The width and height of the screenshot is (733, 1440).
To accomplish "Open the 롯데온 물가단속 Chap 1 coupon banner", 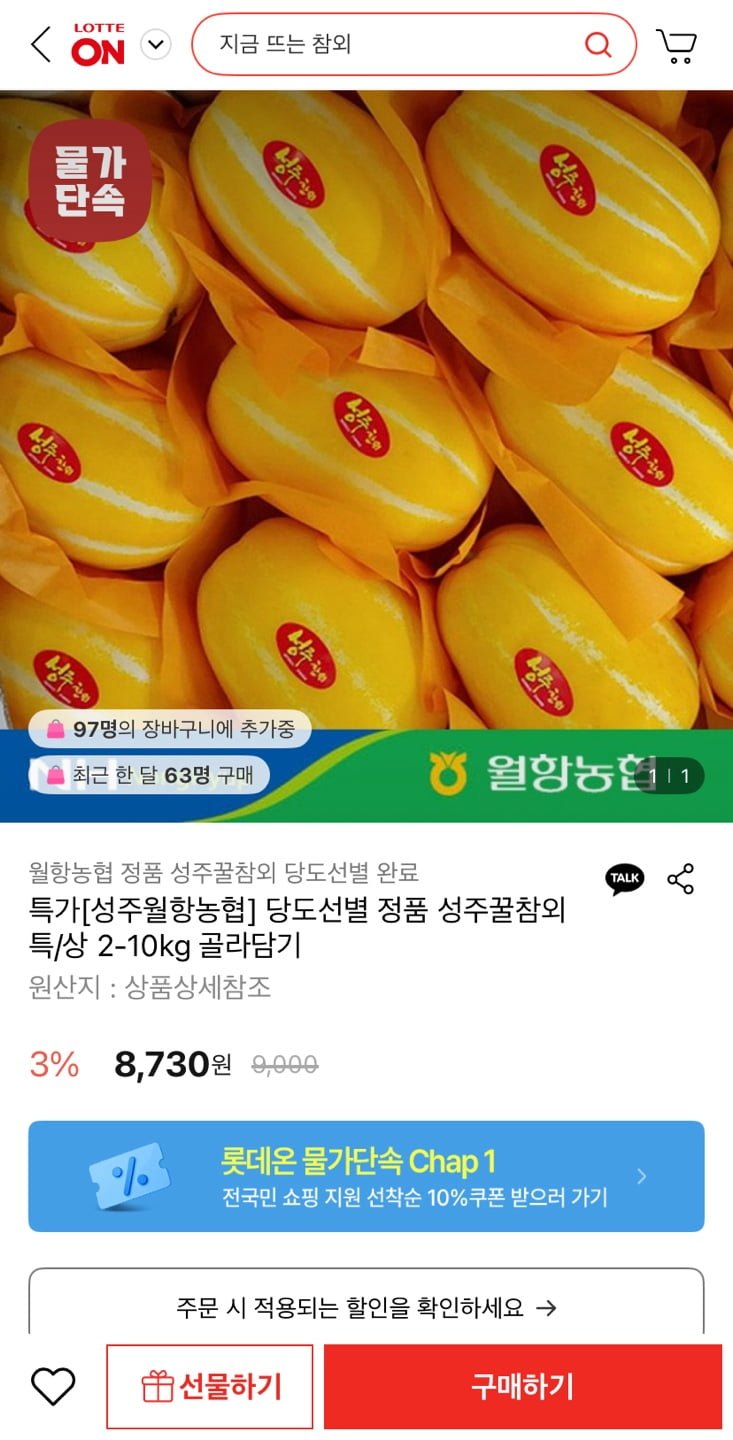I will (366, 1176).
